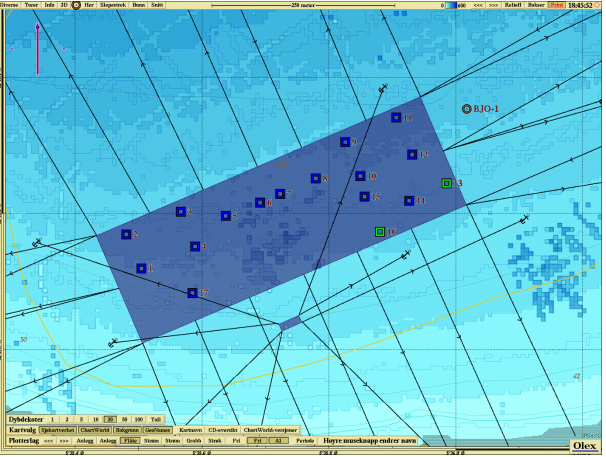606x457 pixels.
Task: Select green square marker number 13
Action: (x=446, y=183)
